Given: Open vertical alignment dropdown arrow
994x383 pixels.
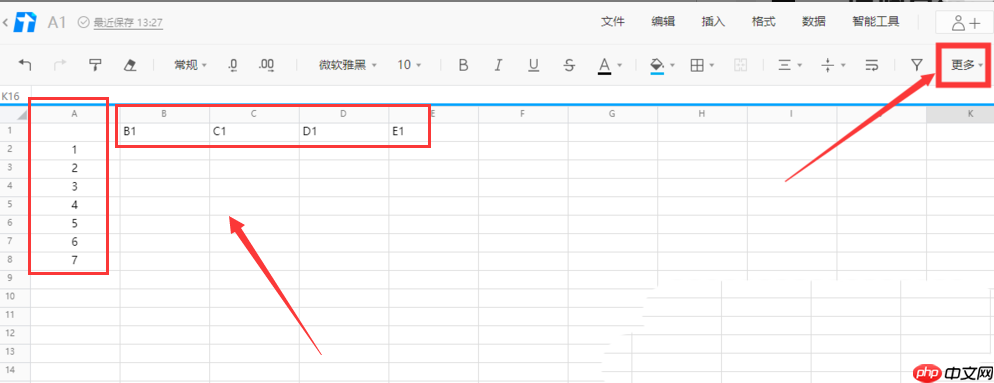Looking at the screenshot, I should pyautogui.click(x=843, y=65).
